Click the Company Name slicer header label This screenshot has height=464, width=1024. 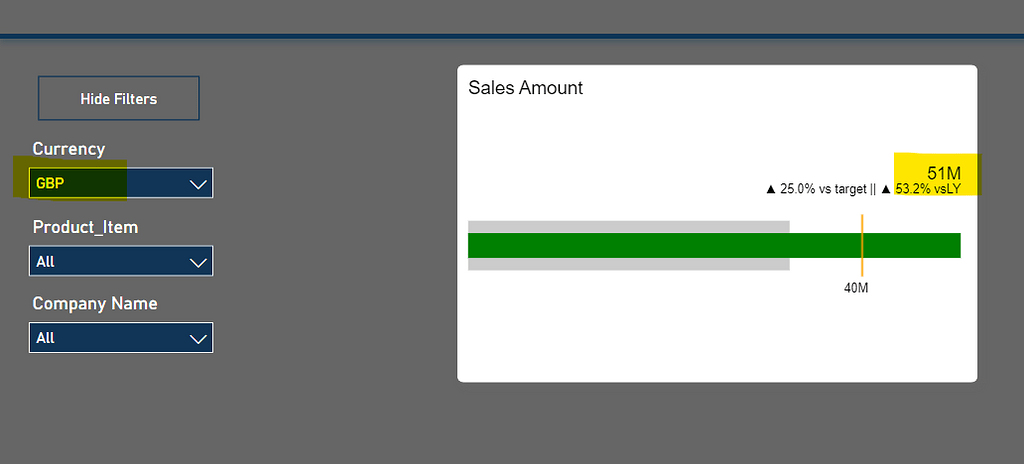(95, 303)
